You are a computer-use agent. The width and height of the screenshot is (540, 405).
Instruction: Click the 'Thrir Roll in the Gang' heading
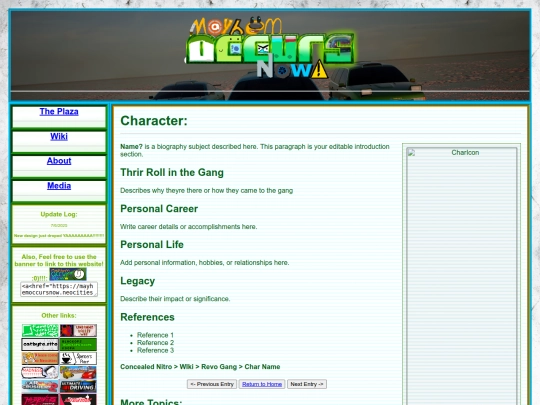click(x=172, y=173)
